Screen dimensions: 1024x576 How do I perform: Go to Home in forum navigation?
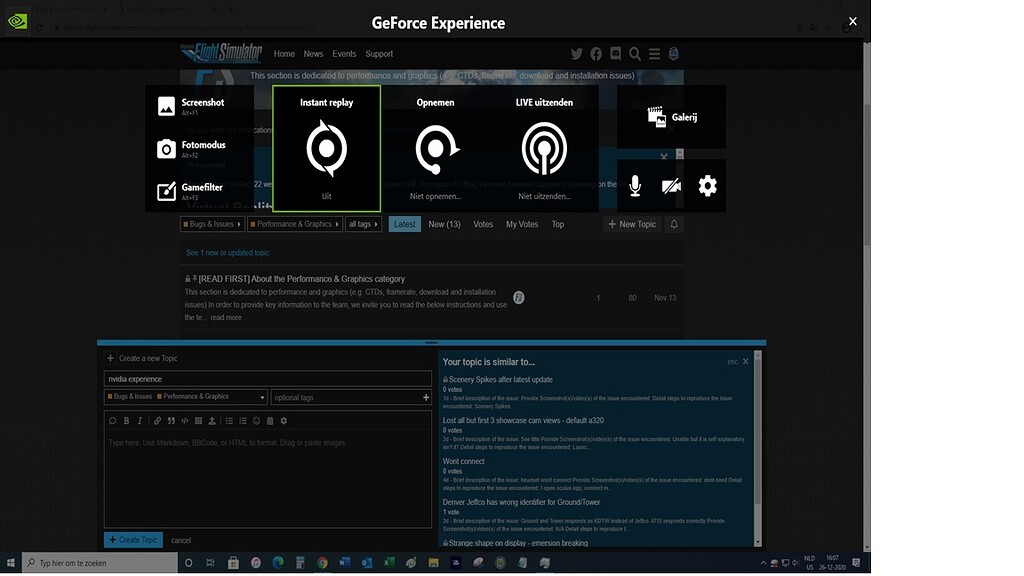pyautogui.click(x=284, y=54)
